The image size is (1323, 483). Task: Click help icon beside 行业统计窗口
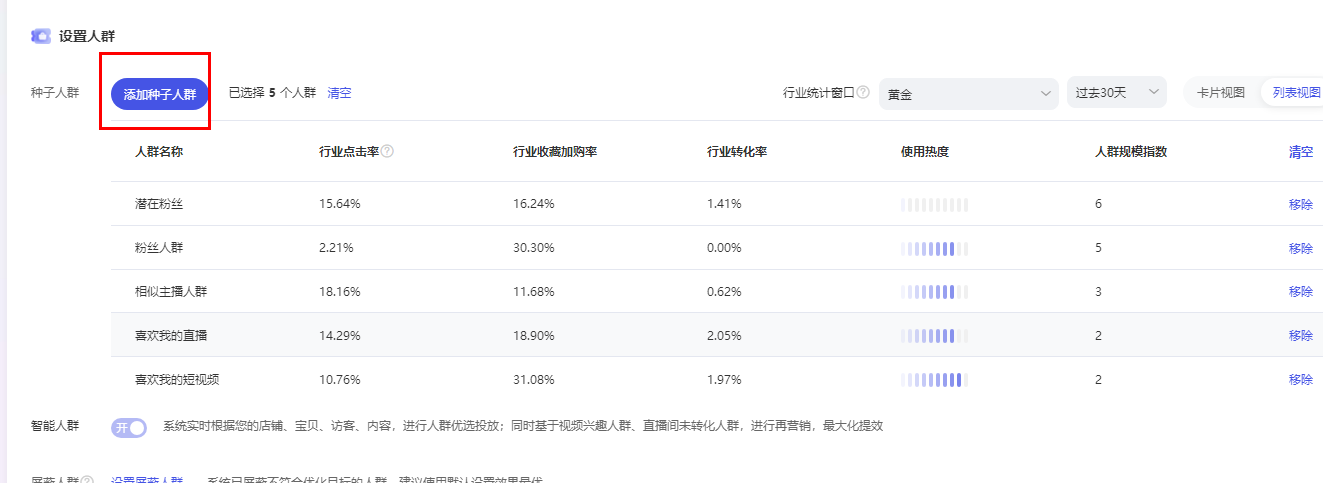[862, 92]
